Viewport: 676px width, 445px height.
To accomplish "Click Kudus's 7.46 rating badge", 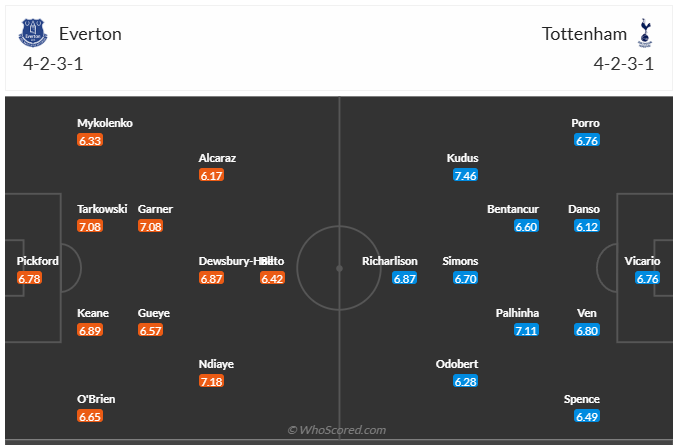I will pyautogui.click(x=465, y=175).
